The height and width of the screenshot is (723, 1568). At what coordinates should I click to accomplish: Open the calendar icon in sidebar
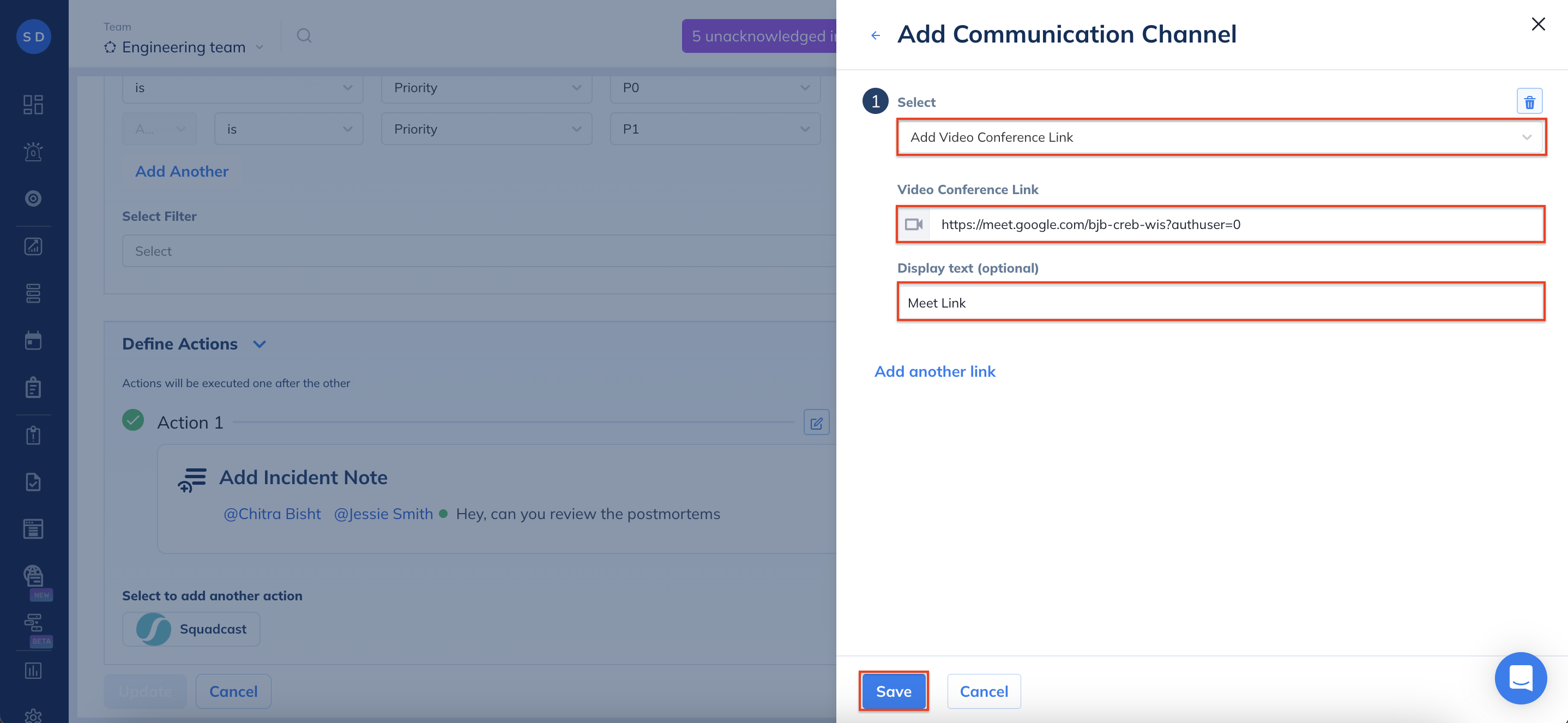(33, 340)
